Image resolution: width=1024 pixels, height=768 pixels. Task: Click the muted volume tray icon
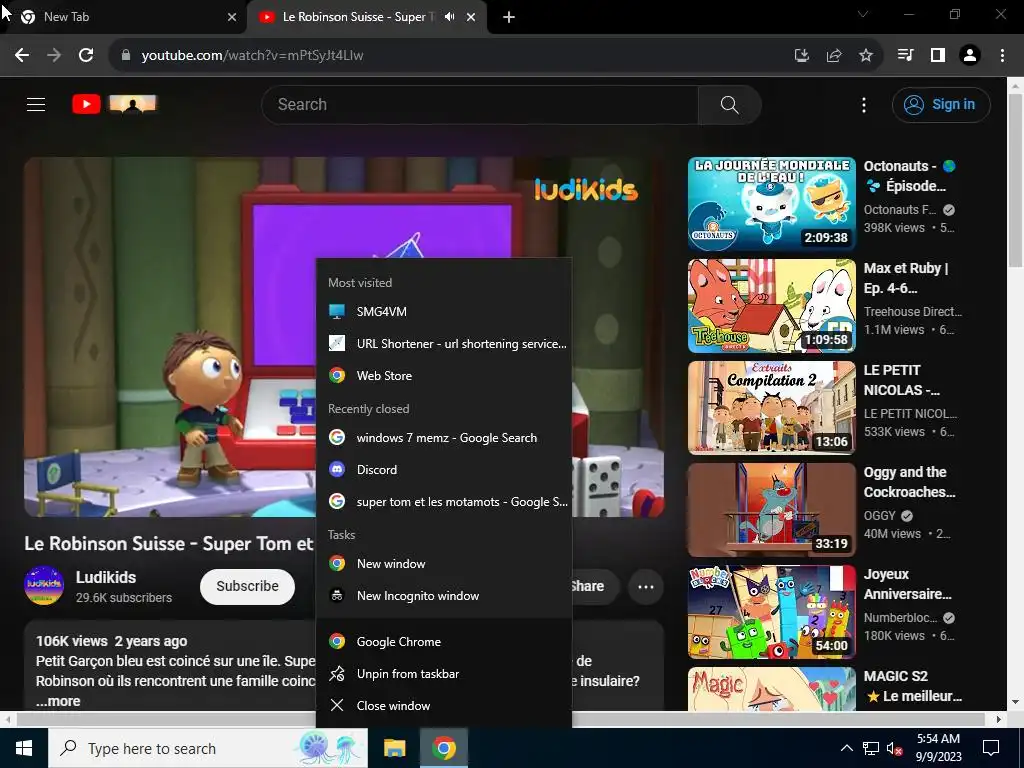(895, 748)
